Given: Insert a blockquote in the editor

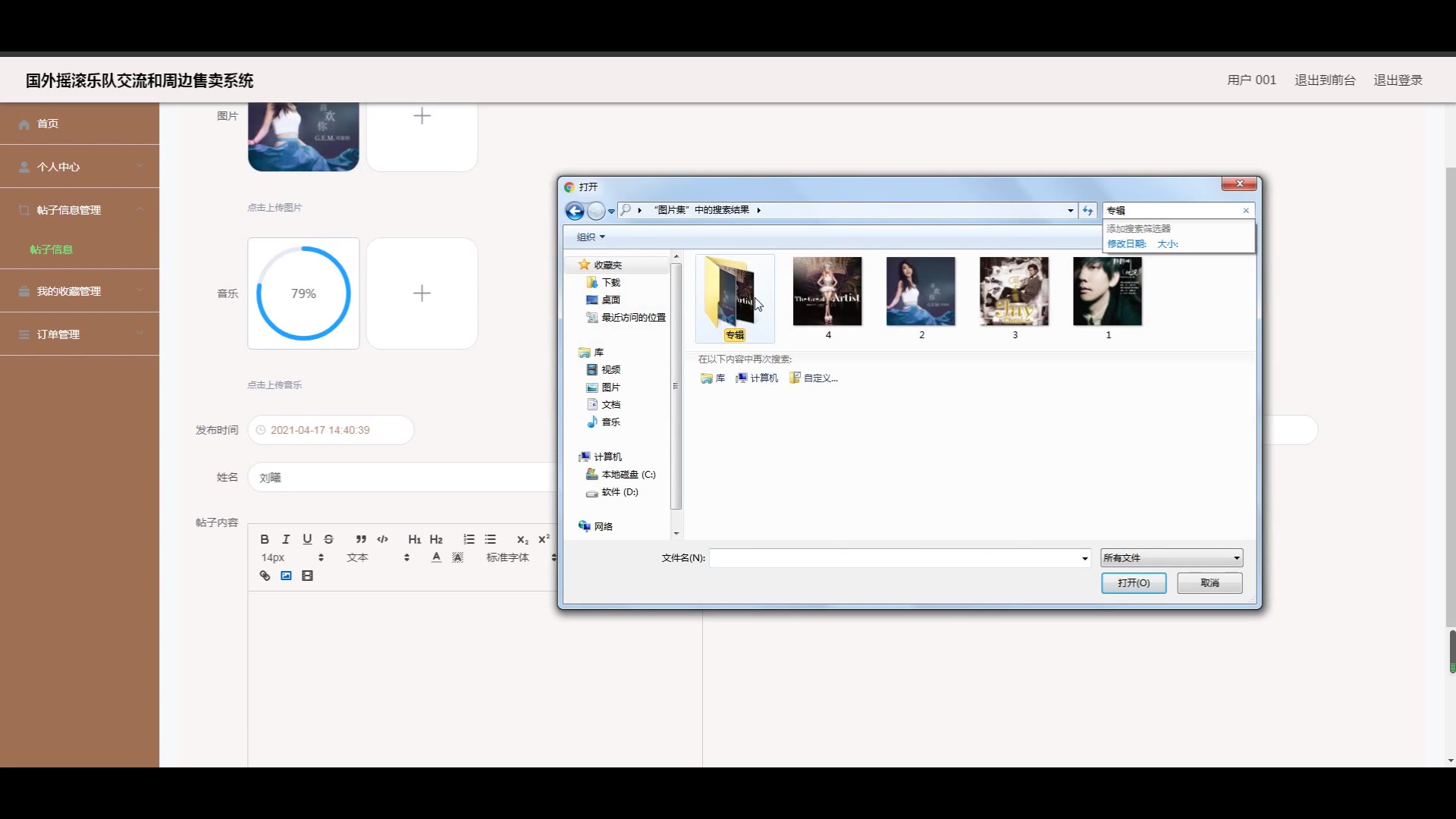Looking at the screenshot, I should [361, 539].
